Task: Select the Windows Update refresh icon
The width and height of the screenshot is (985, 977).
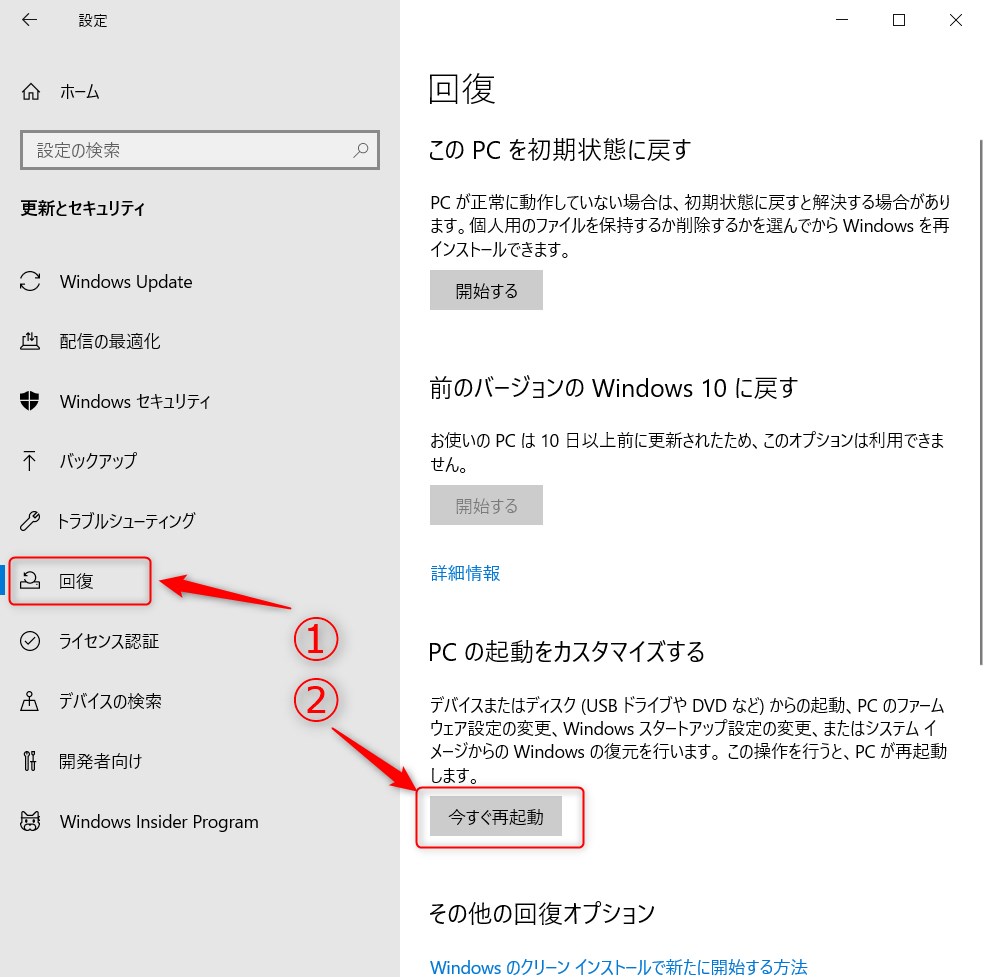Action: click(30, 281)
